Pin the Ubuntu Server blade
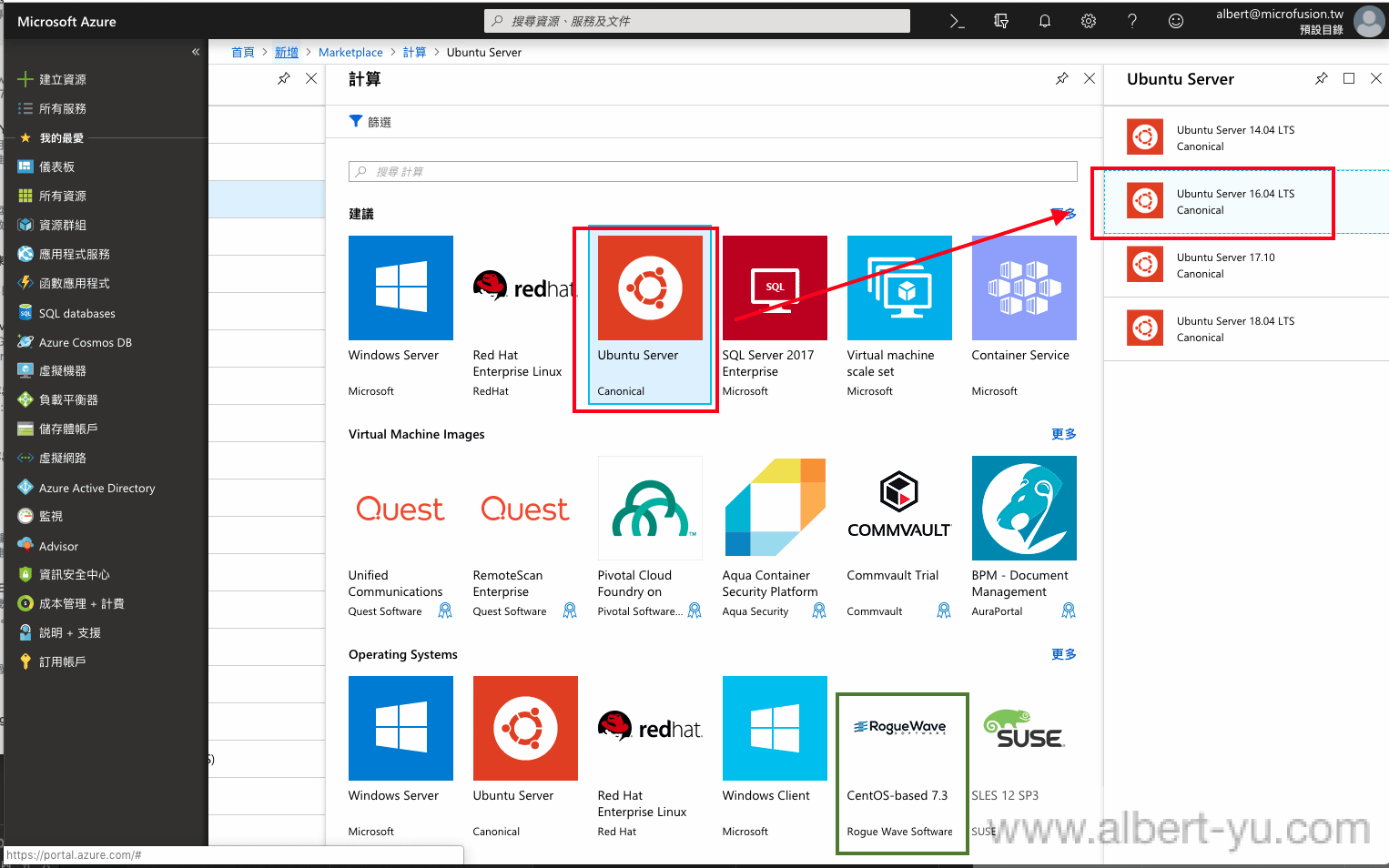Image resolution: width=1389 pixels, height=868 pixels. pyautogui.click(x=1321, y=78)
